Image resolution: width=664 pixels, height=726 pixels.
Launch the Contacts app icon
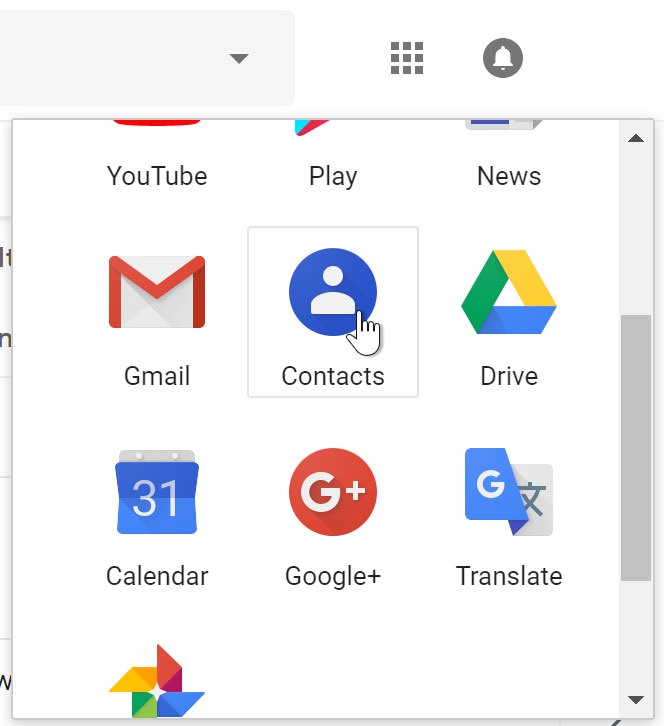[x=332, y=293]
